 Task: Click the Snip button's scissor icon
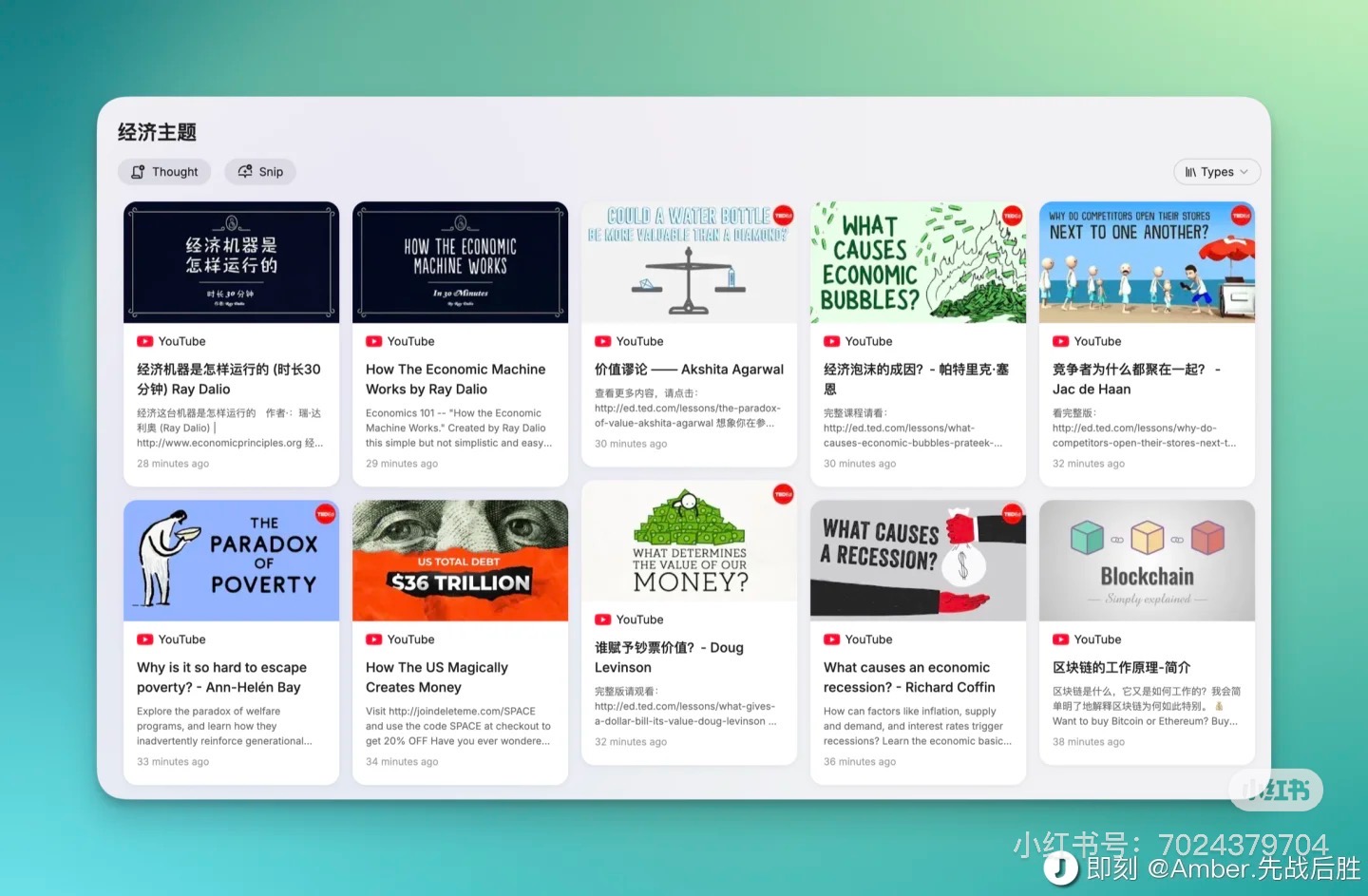[245, 172]
